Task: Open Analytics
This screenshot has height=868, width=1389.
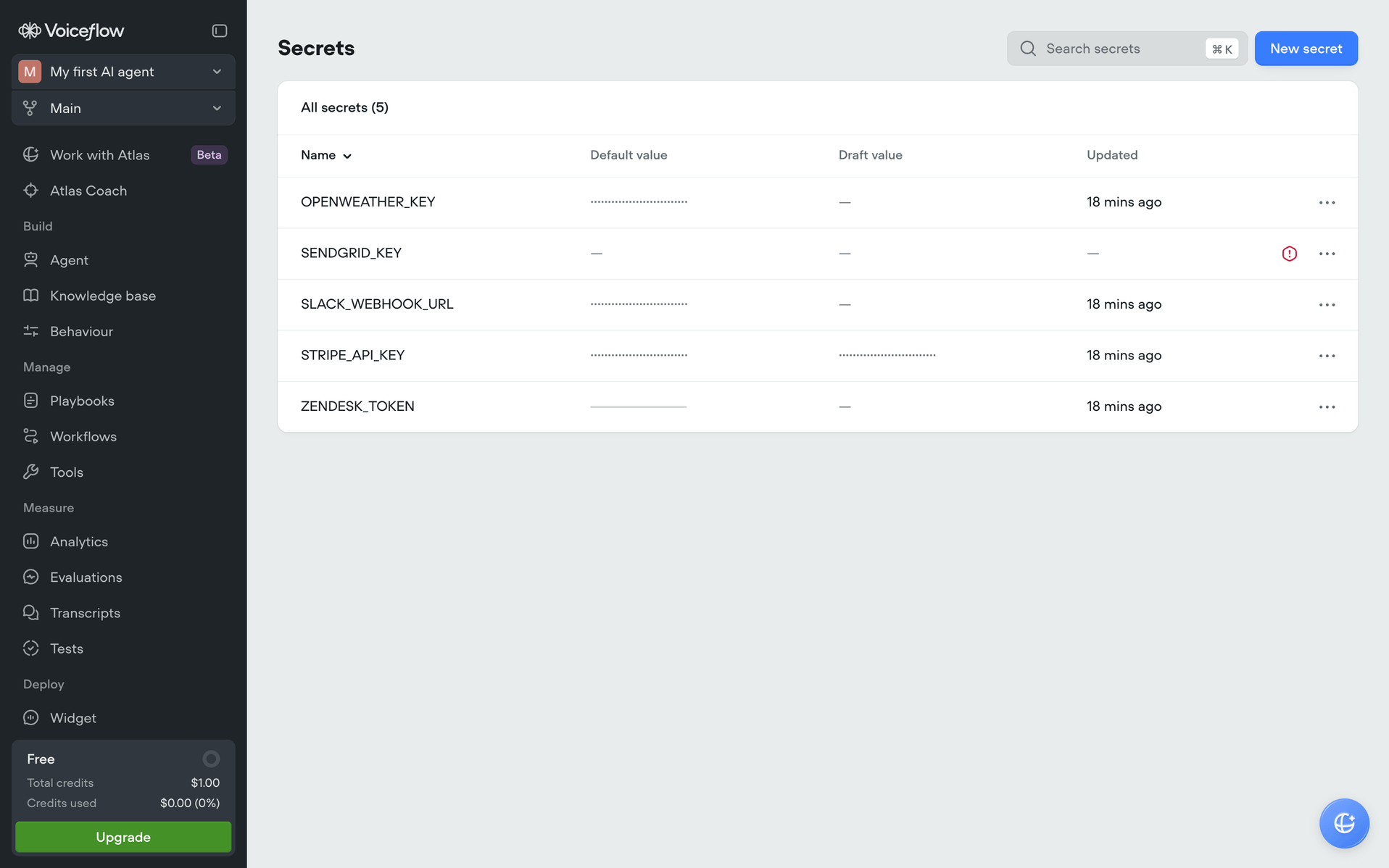Action: (123, 541)
